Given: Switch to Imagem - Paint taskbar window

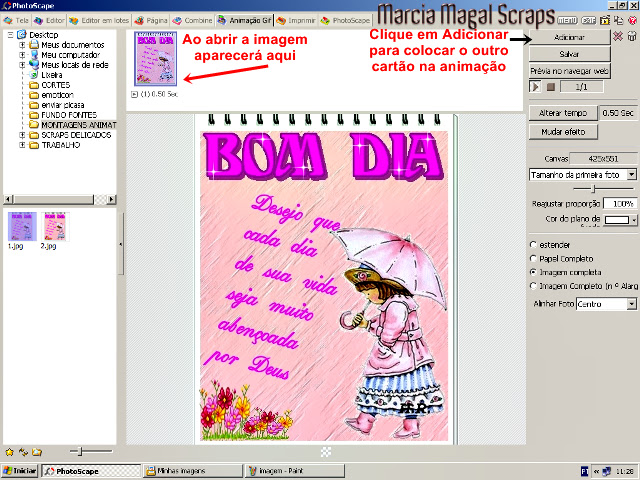Looking at the screenshot, I should 295,471.
